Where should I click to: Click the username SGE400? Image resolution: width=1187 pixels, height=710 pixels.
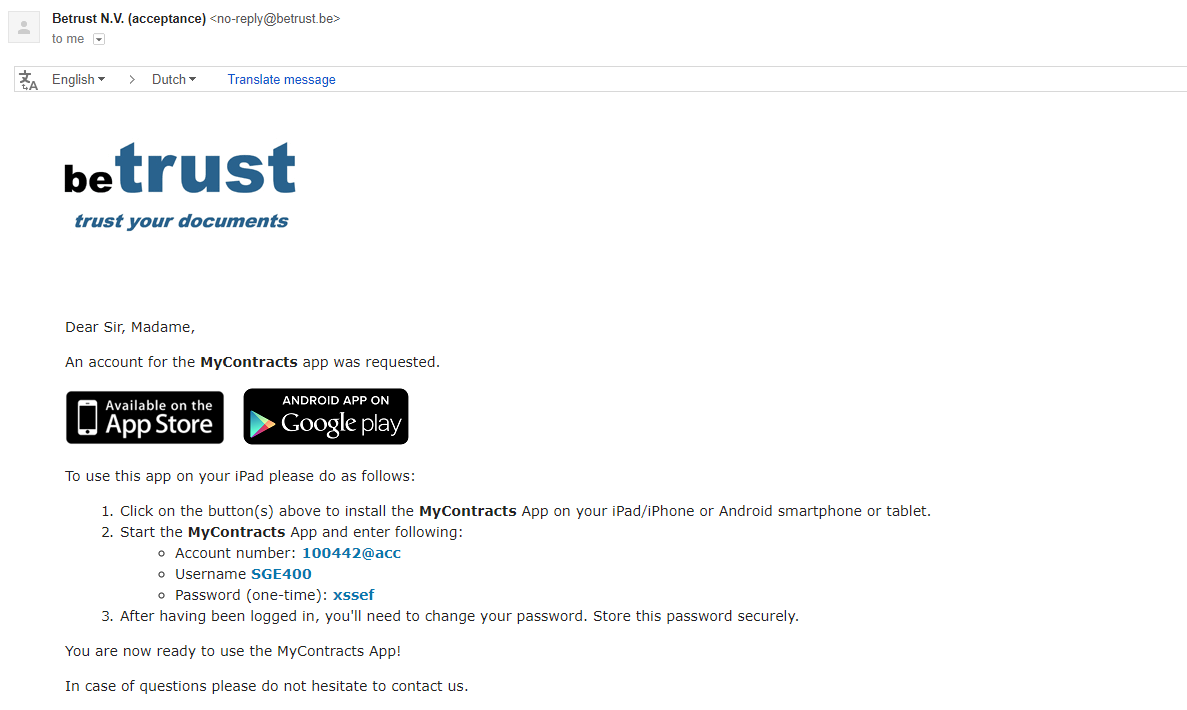(281, 575)
